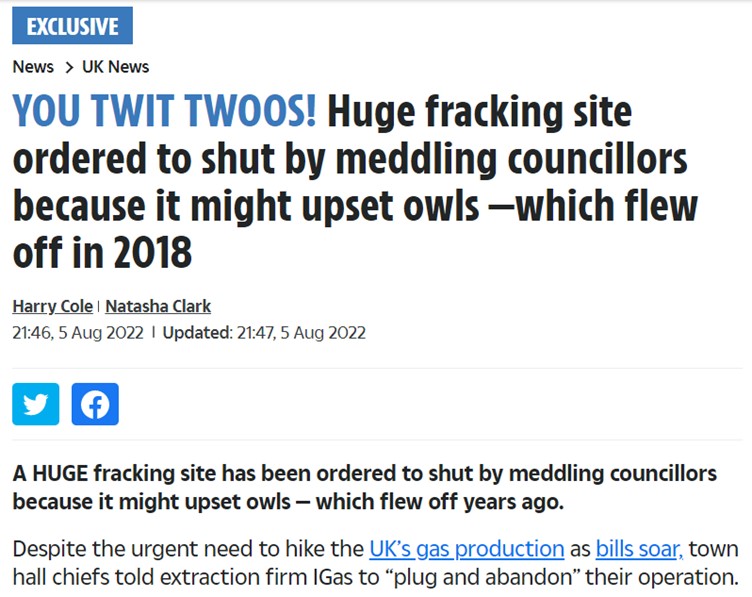Click the blue EXCLUSIVE badge
Viewport: 752px width, 597px height.
pyautogui.click(x=72, y=26)
